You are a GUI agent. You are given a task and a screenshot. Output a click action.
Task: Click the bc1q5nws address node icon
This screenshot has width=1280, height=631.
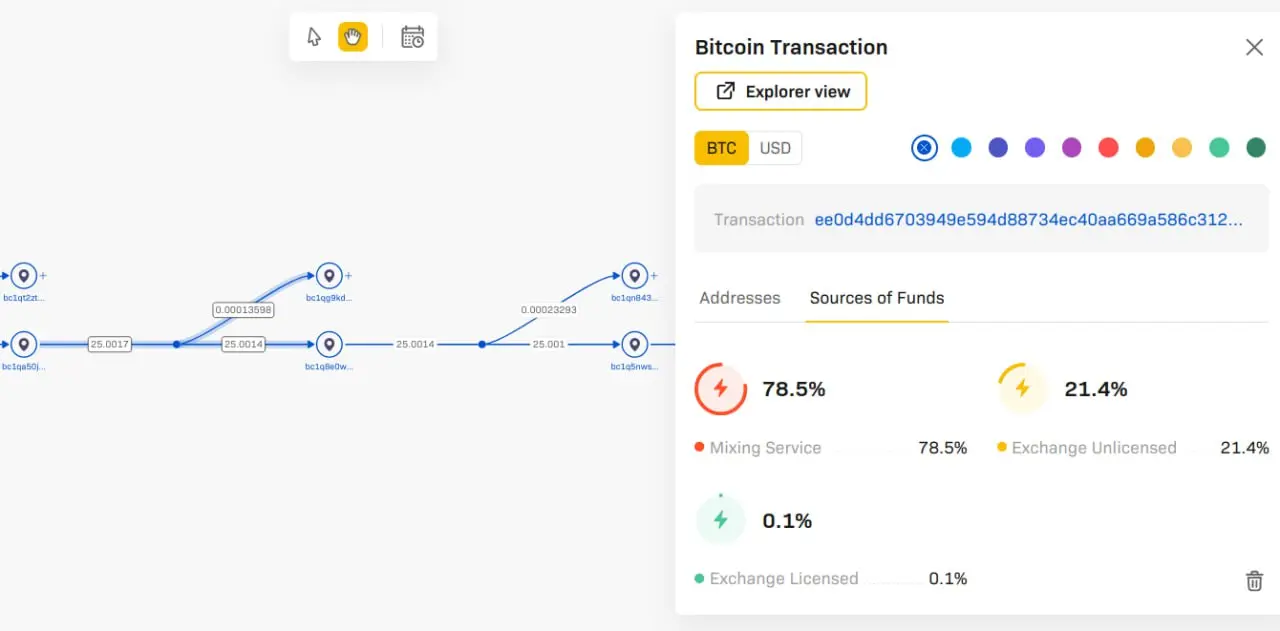point(634,345)
